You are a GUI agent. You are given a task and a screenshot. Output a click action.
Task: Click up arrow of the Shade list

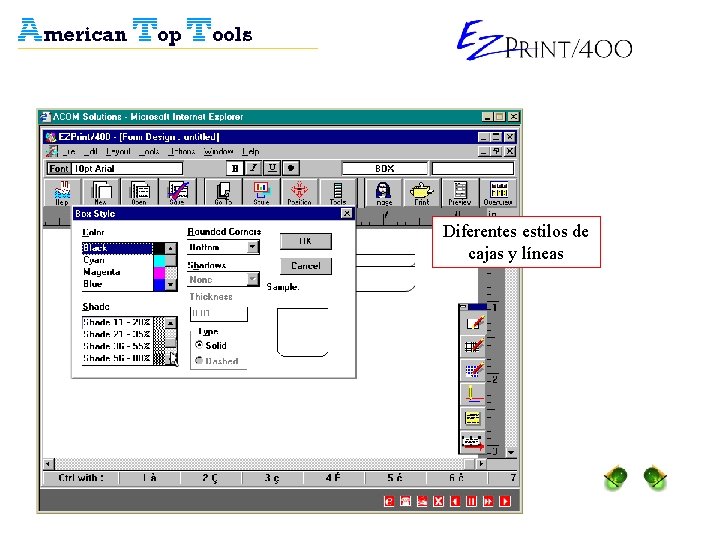pos(170,323)
